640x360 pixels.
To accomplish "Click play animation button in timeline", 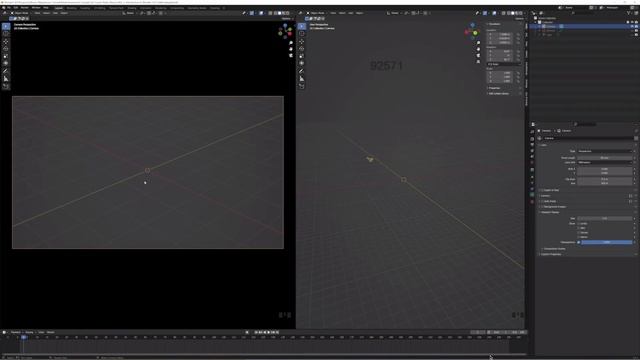I will coord(269,332).
